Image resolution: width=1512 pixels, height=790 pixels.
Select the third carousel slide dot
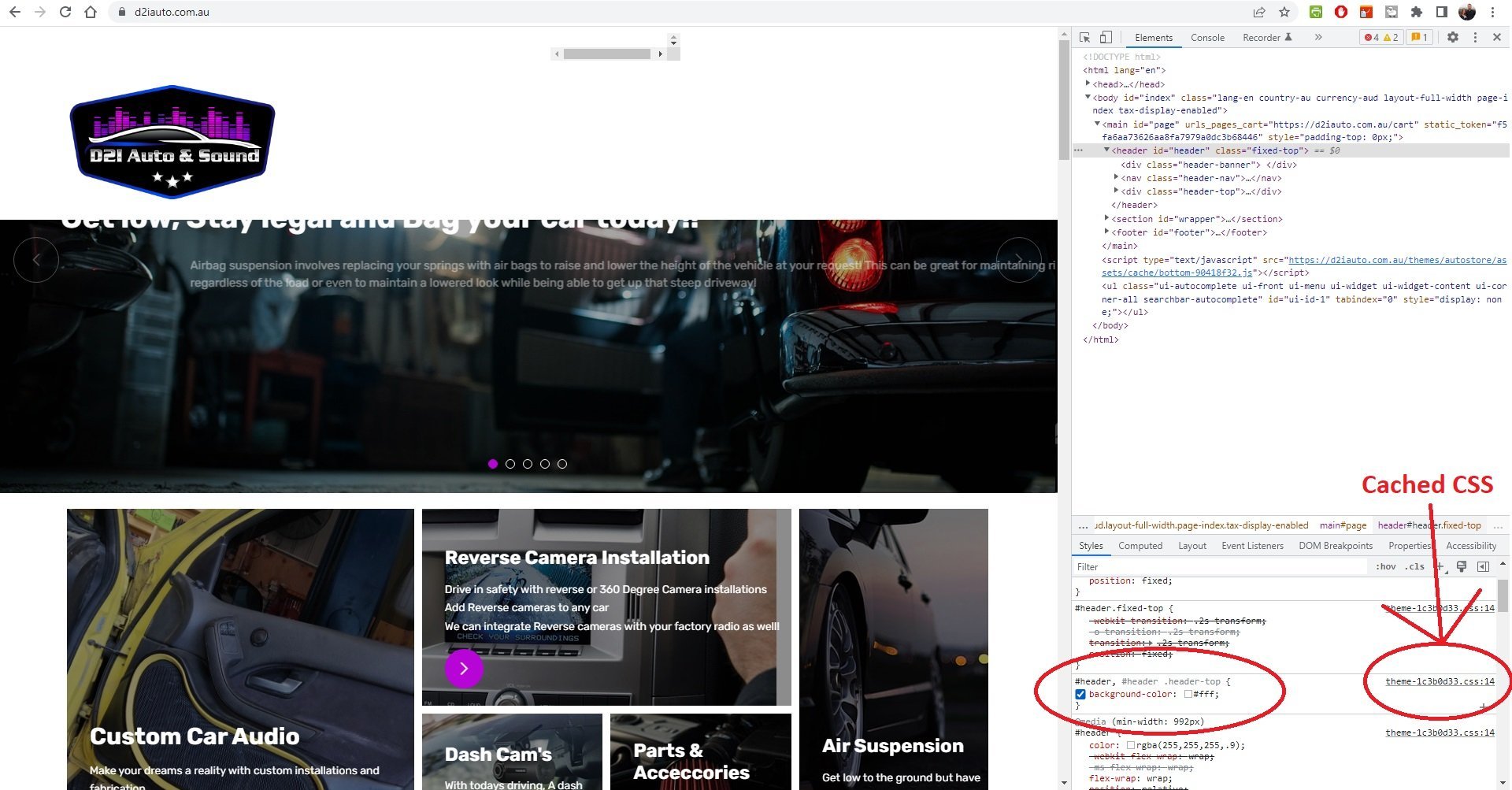pos(528,464)
